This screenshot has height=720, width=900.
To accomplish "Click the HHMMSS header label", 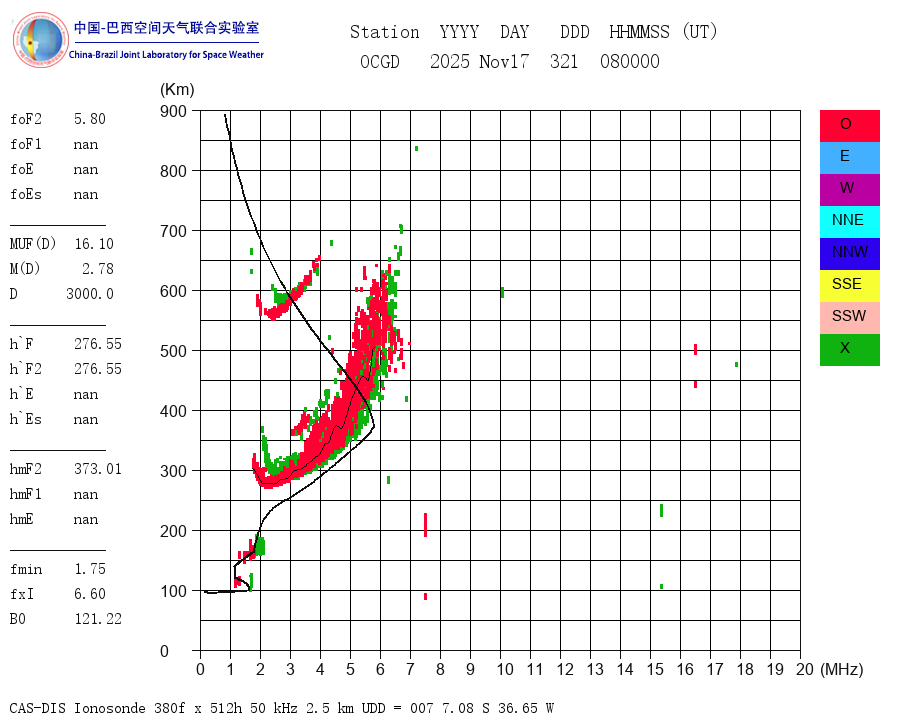I will pos(639,32).
